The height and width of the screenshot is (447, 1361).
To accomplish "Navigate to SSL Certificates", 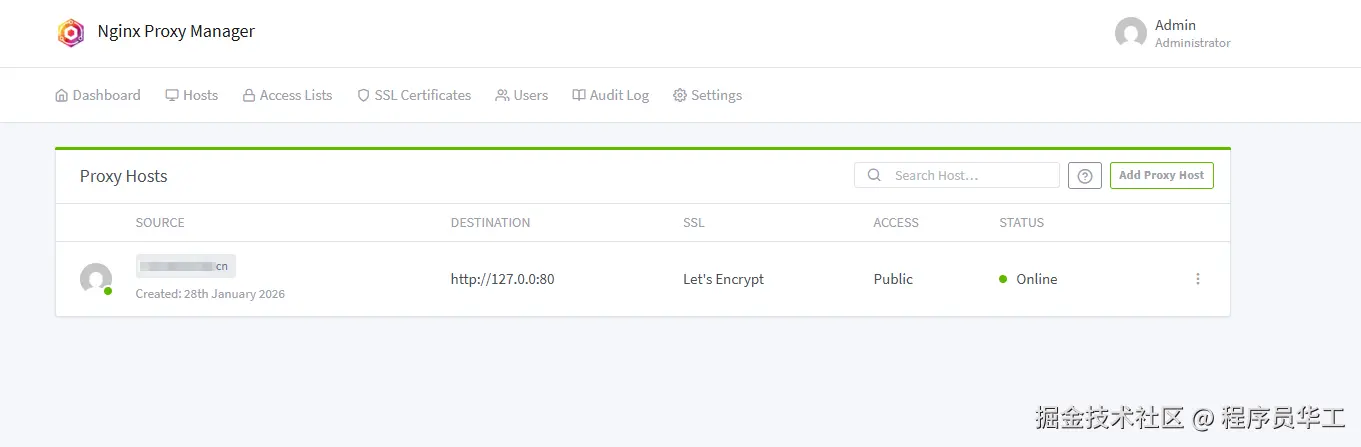I will [414, 95].
